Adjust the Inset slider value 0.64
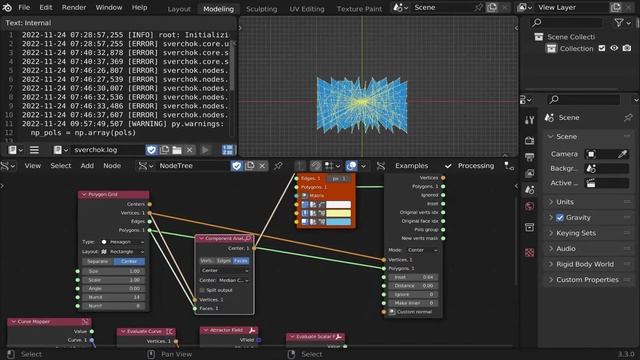The width and height of the screenshot is (640, 360). pos(413,277)
